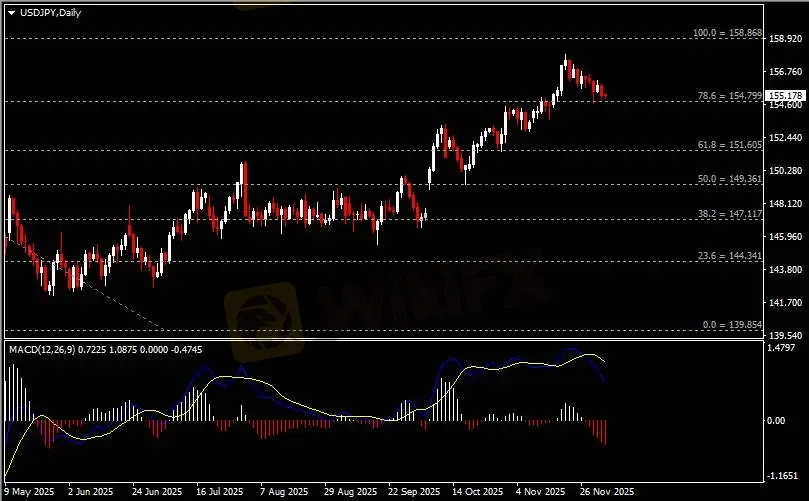Image resolution: width=809 pixels, height=501 pixels.
Task: Click the 158.920 price axis value
Action: [x=786, y=39]
